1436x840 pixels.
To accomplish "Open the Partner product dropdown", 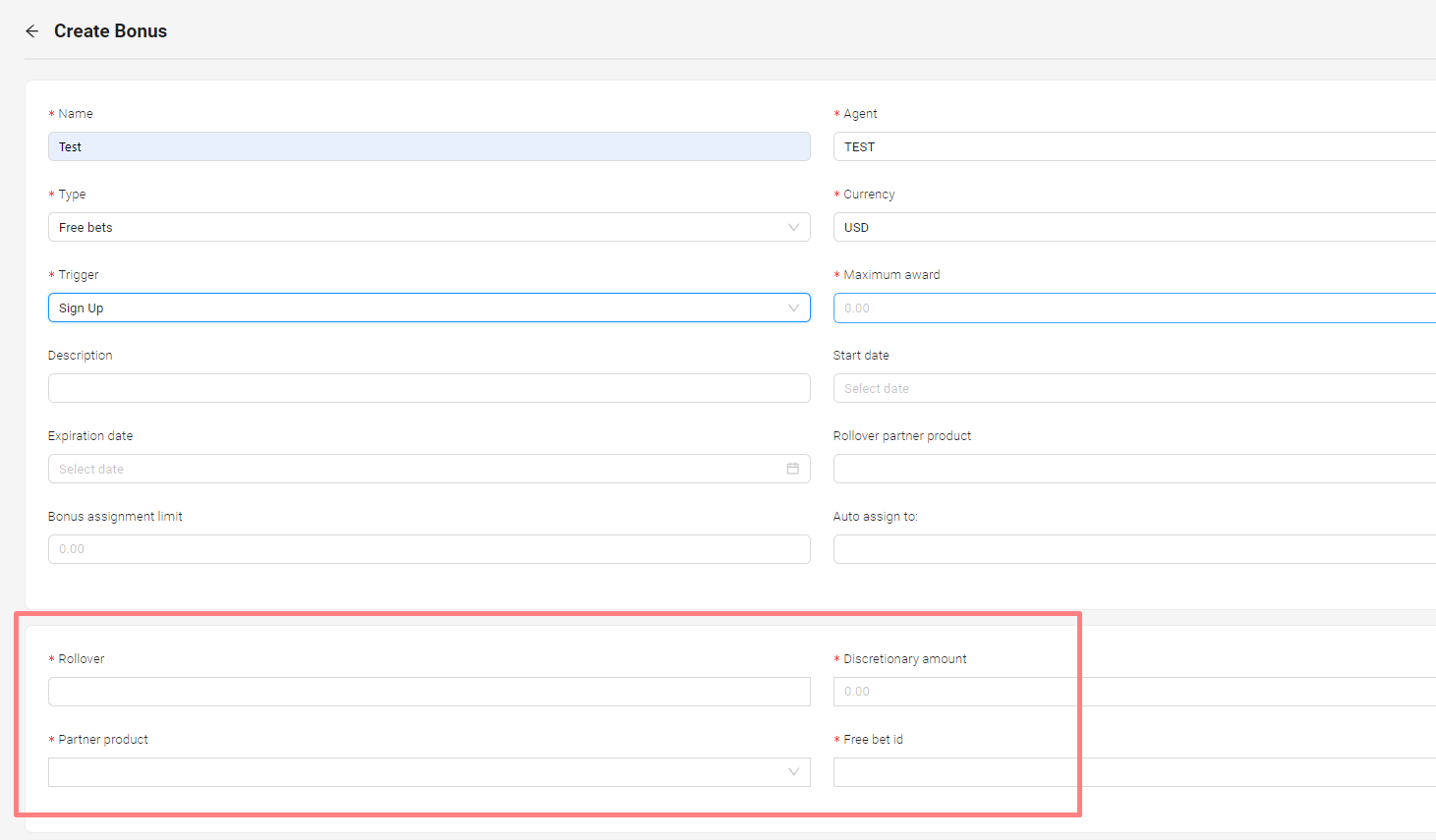I will click(x=430, y=772).
